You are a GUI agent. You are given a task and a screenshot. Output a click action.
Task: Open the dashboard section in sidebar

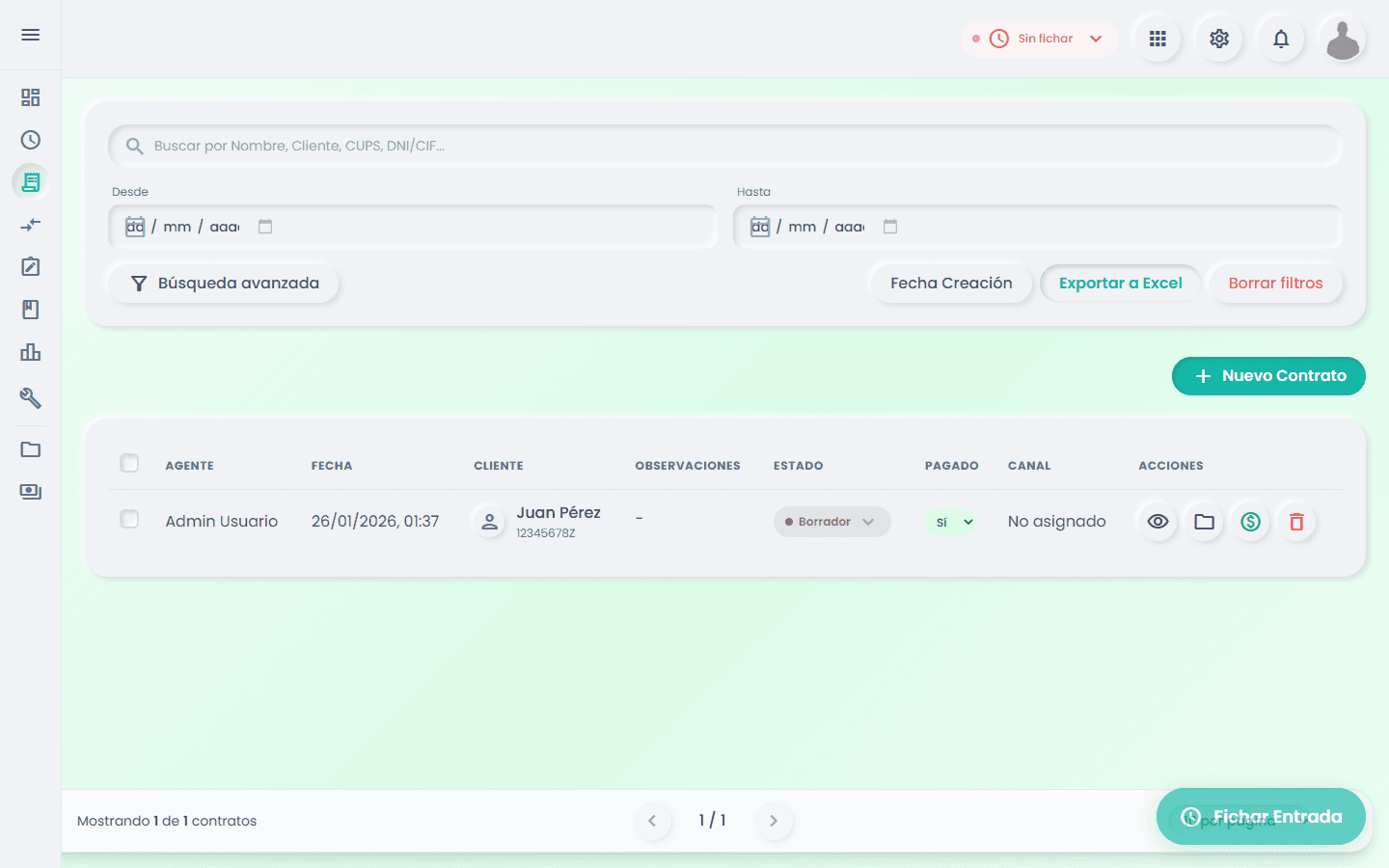point(31,97)
